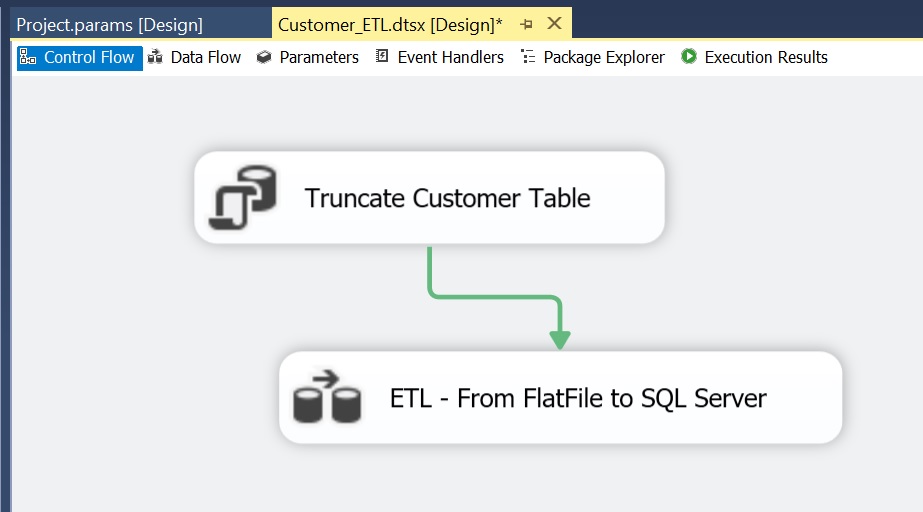
Task: Click the Package Explorer tree icon
Action: (x=528, y=56)
